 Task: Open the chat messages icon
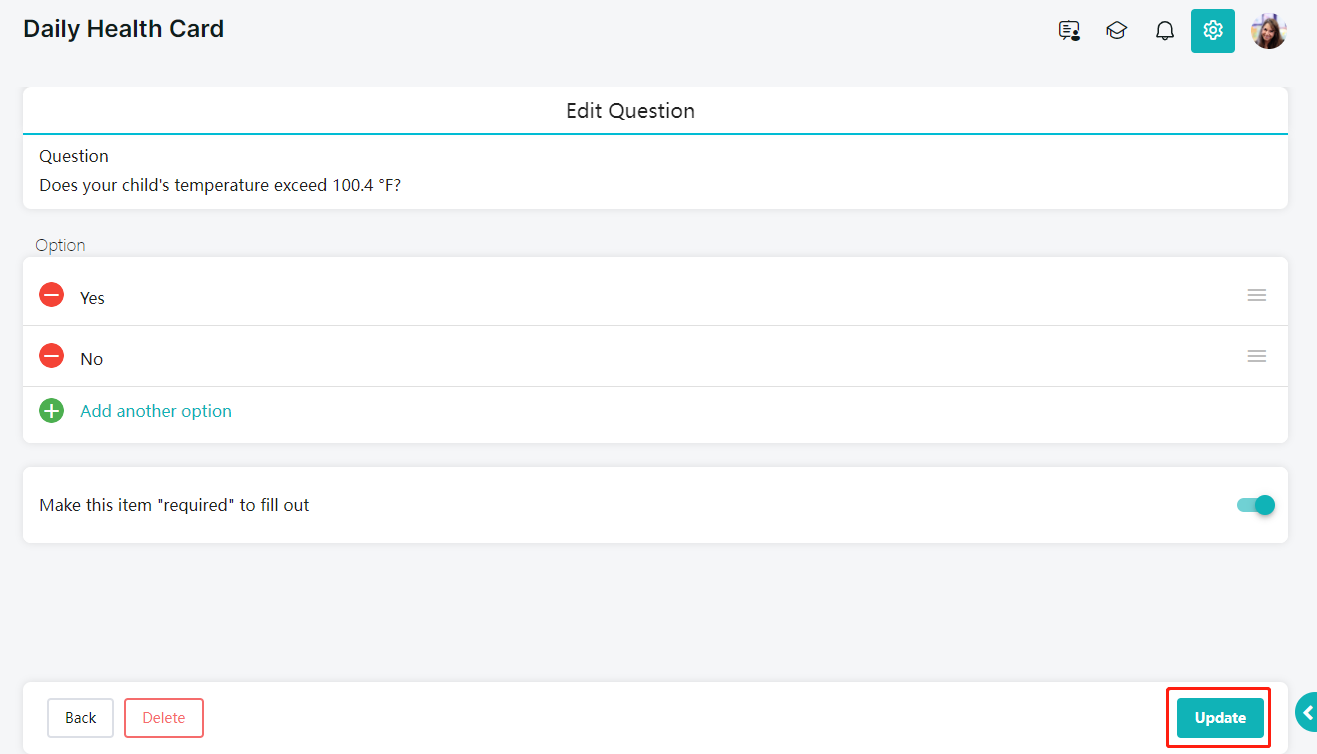click(1069, 31)
